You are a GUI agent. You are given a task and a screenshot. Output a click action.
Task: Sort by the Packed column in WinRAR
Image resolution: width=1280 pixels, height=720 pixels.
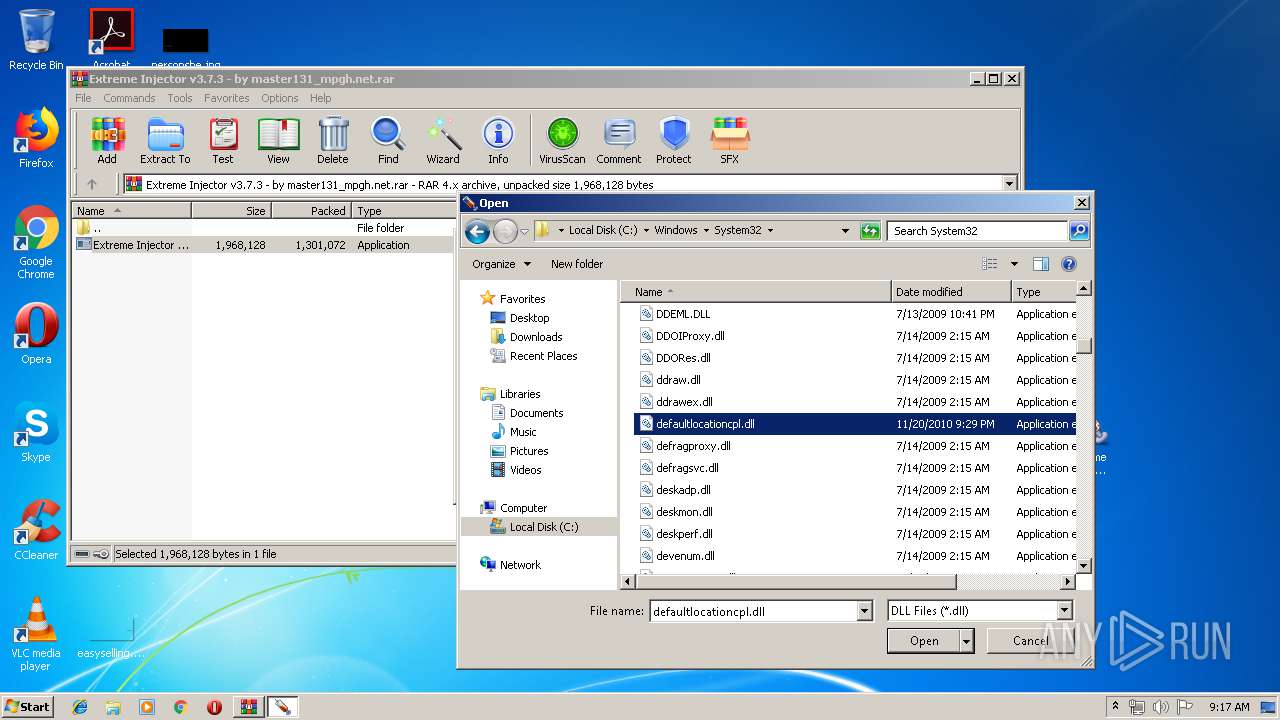pyautogui.click(x=311, y=211)
